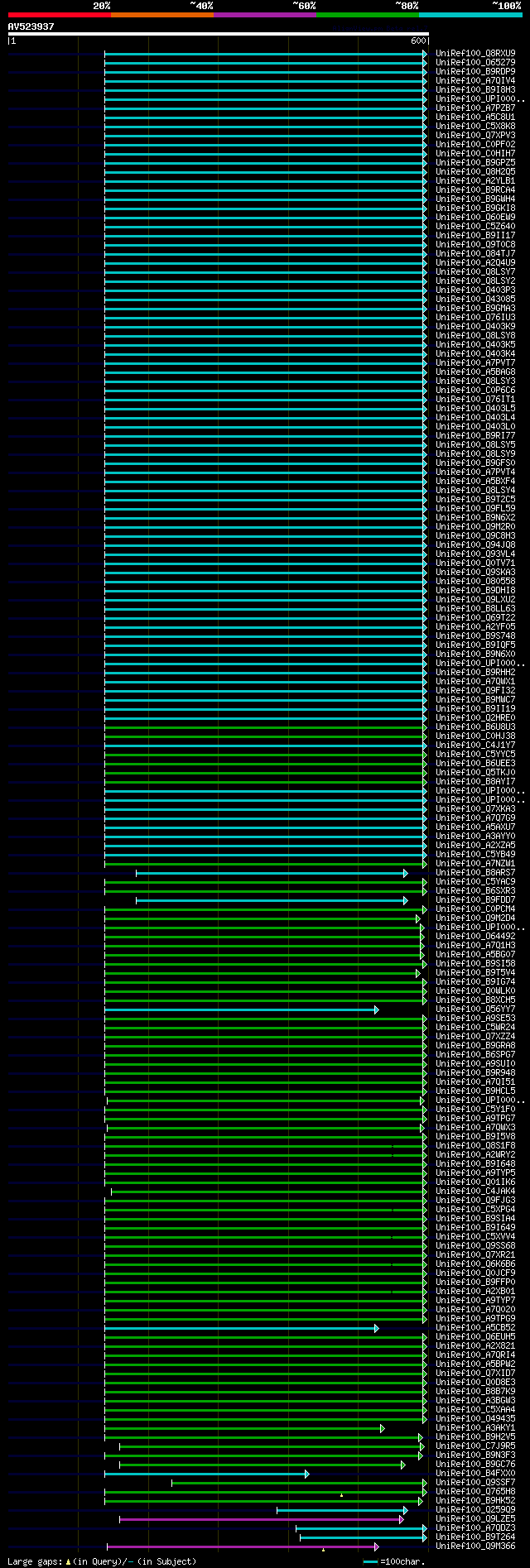Click the short cyan alignment bar for B4FXX0
The width and height of the screenshot is (530, 1568).
pos(207,1474)
